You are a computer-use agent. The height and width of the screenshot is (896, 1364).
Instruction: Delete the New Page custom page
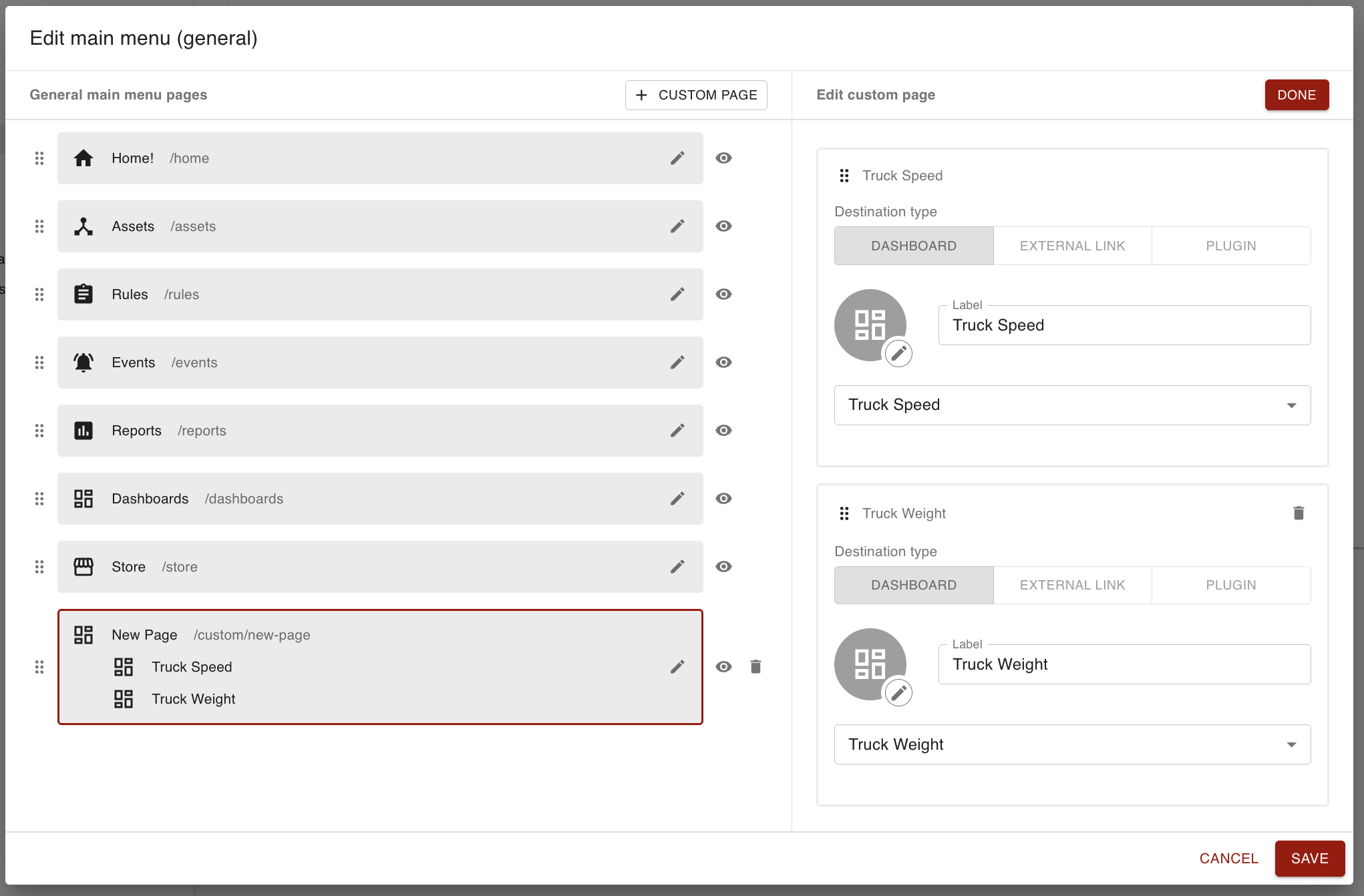pyautogui.click(x=755, y=667)
